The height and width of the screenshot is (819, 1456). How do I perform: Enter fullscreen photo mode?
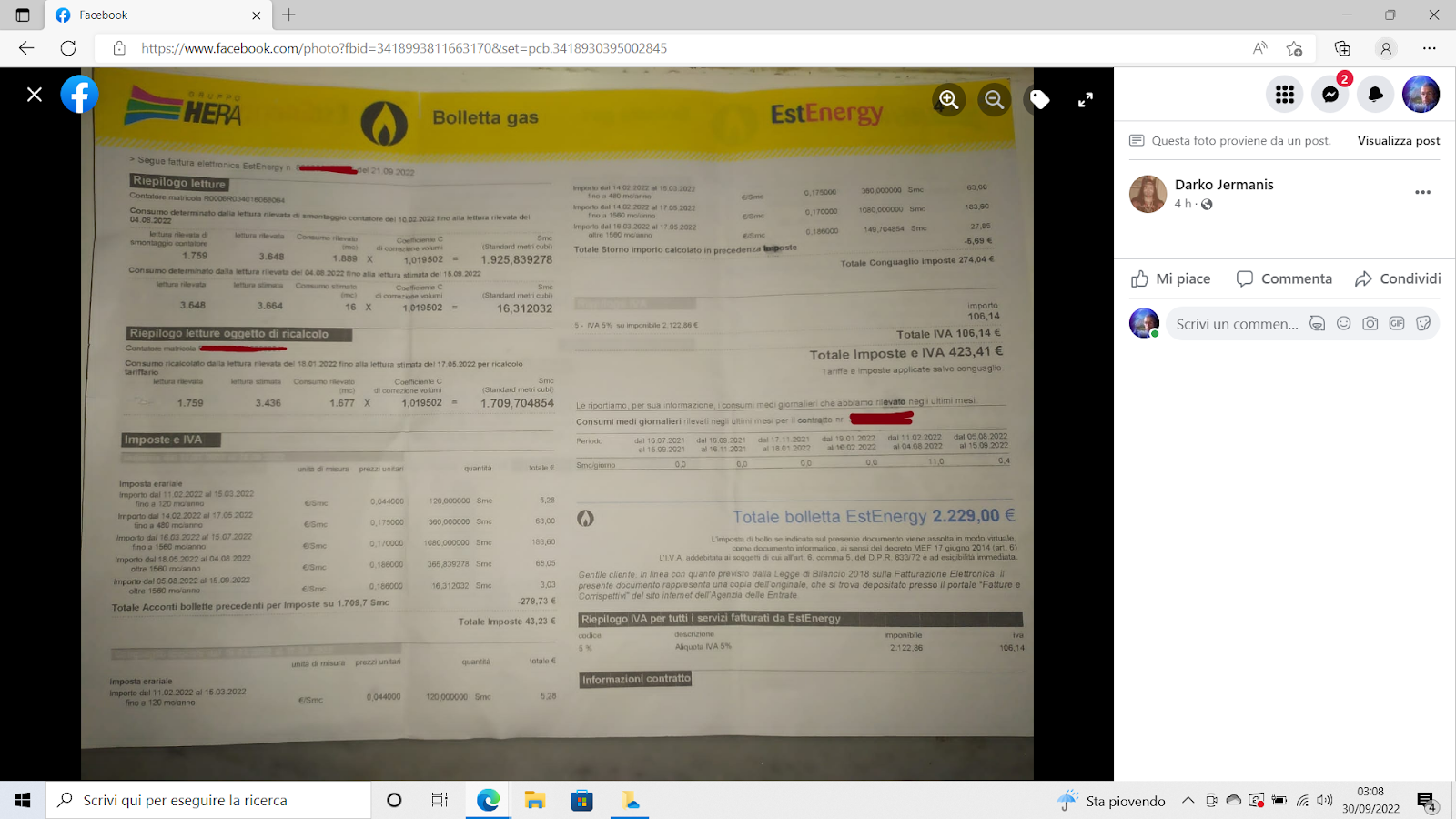point(1086,100)
